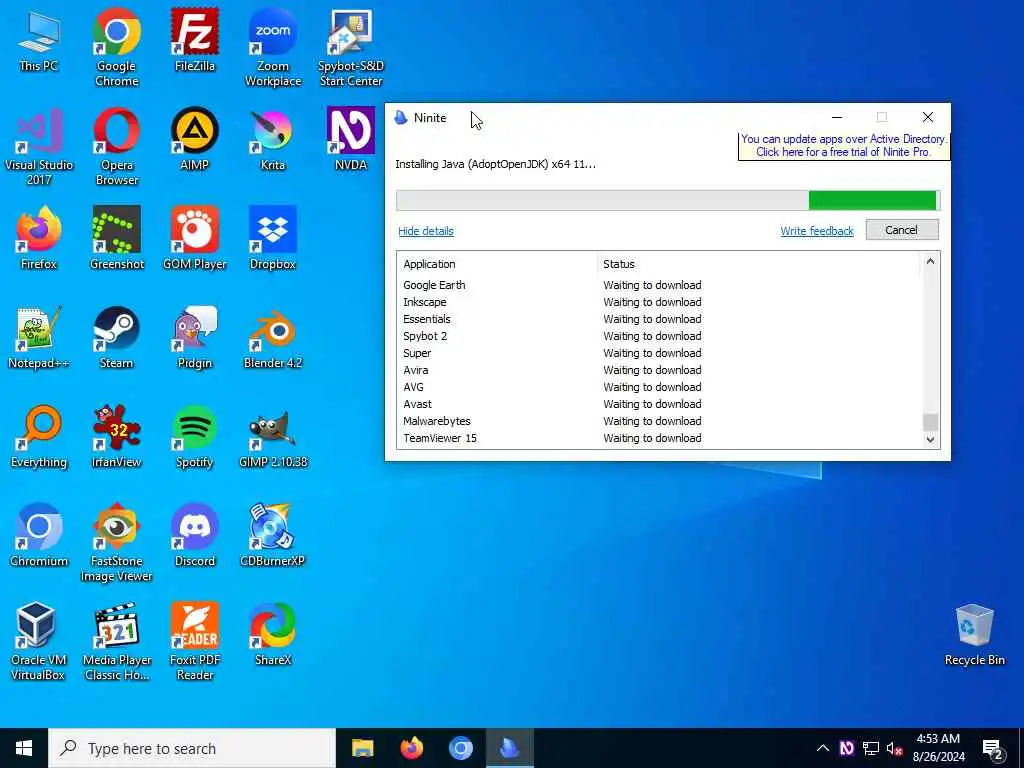Image resolution: width=1024 pixels, height=768 pixels.
Task: Select the Google Chrome desktop shortcut
Action: pos(116,47)
